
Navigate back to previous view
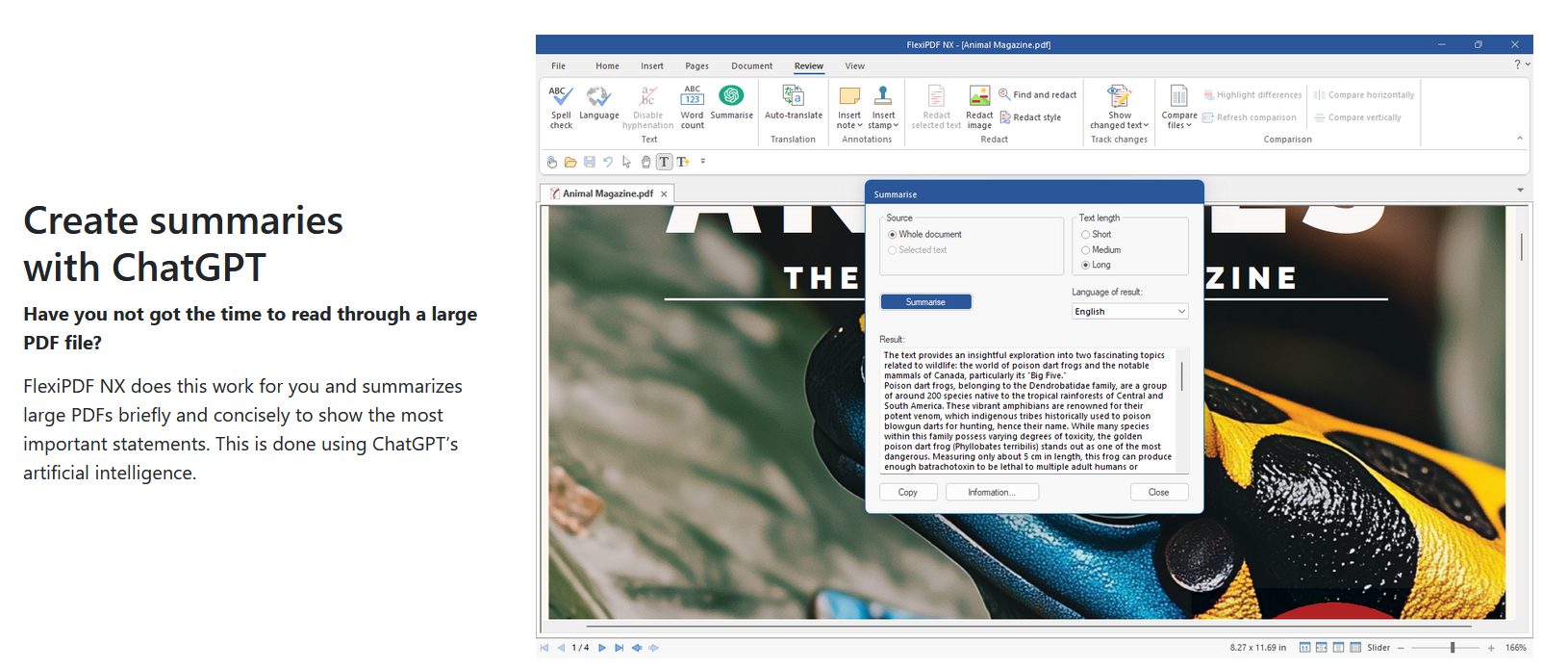pos(636,648)
